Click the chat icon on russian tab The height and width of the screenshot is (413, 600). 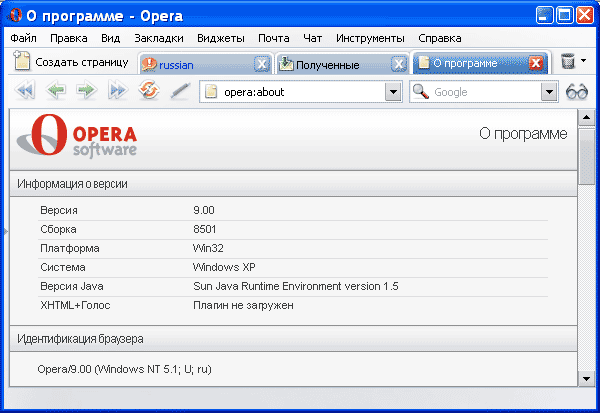149,64
